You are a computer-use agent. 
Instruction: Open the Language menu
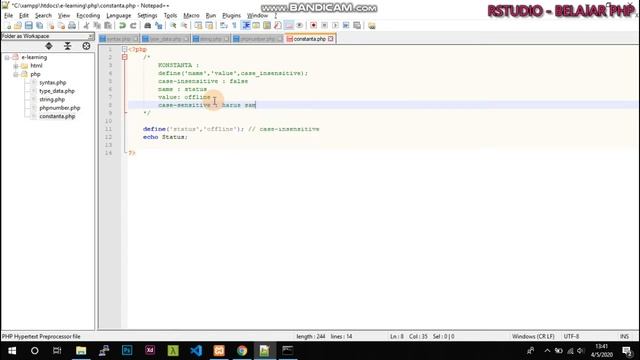(118, 16)
